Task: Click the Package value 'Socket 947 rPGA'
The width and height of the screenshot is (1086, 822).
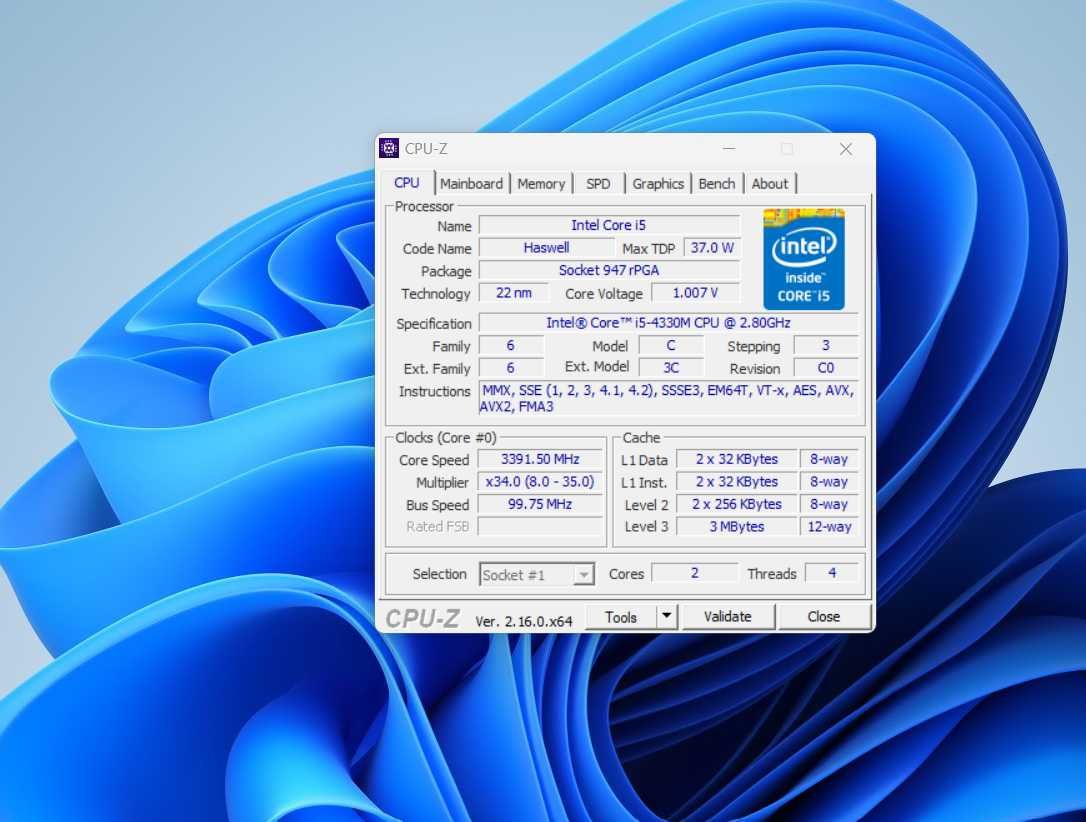Action: coord(609,270)
